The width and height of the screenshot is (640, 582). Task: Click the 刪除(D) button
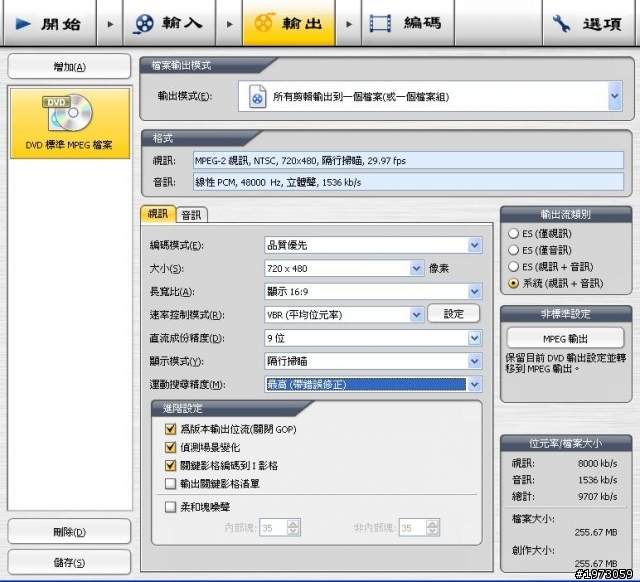[69, 531]
